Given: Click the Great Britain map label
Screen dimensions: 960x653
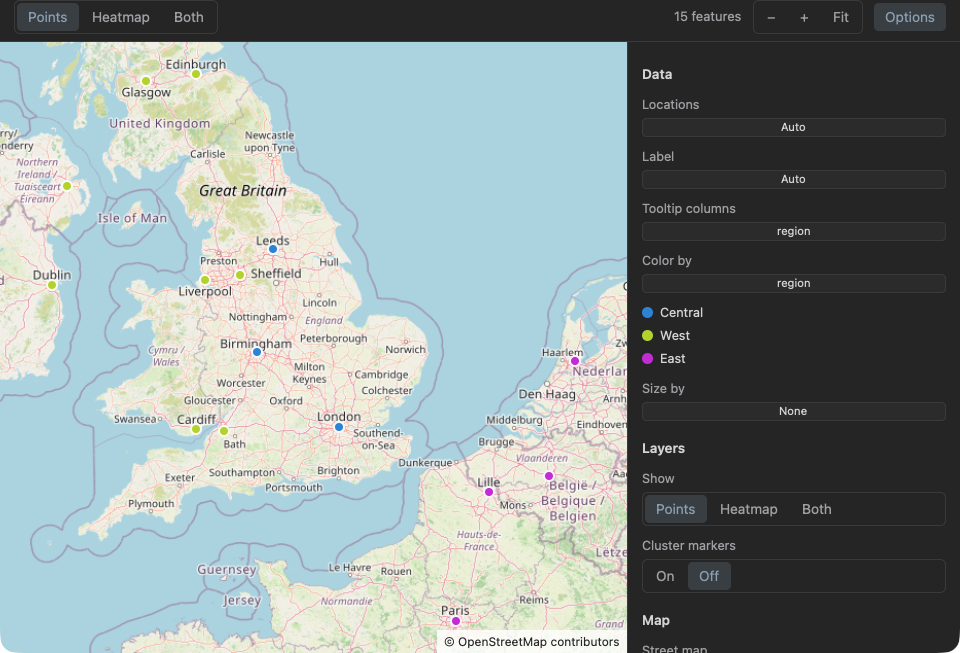Looking at the screenshot, I should (243, 191).
